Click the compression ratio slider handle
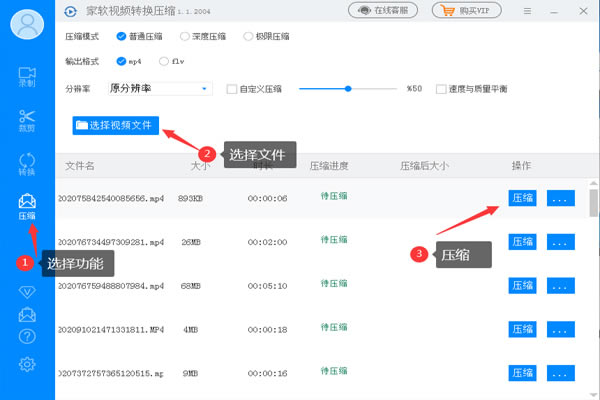600x400 pixels. [x=348, y=89]
